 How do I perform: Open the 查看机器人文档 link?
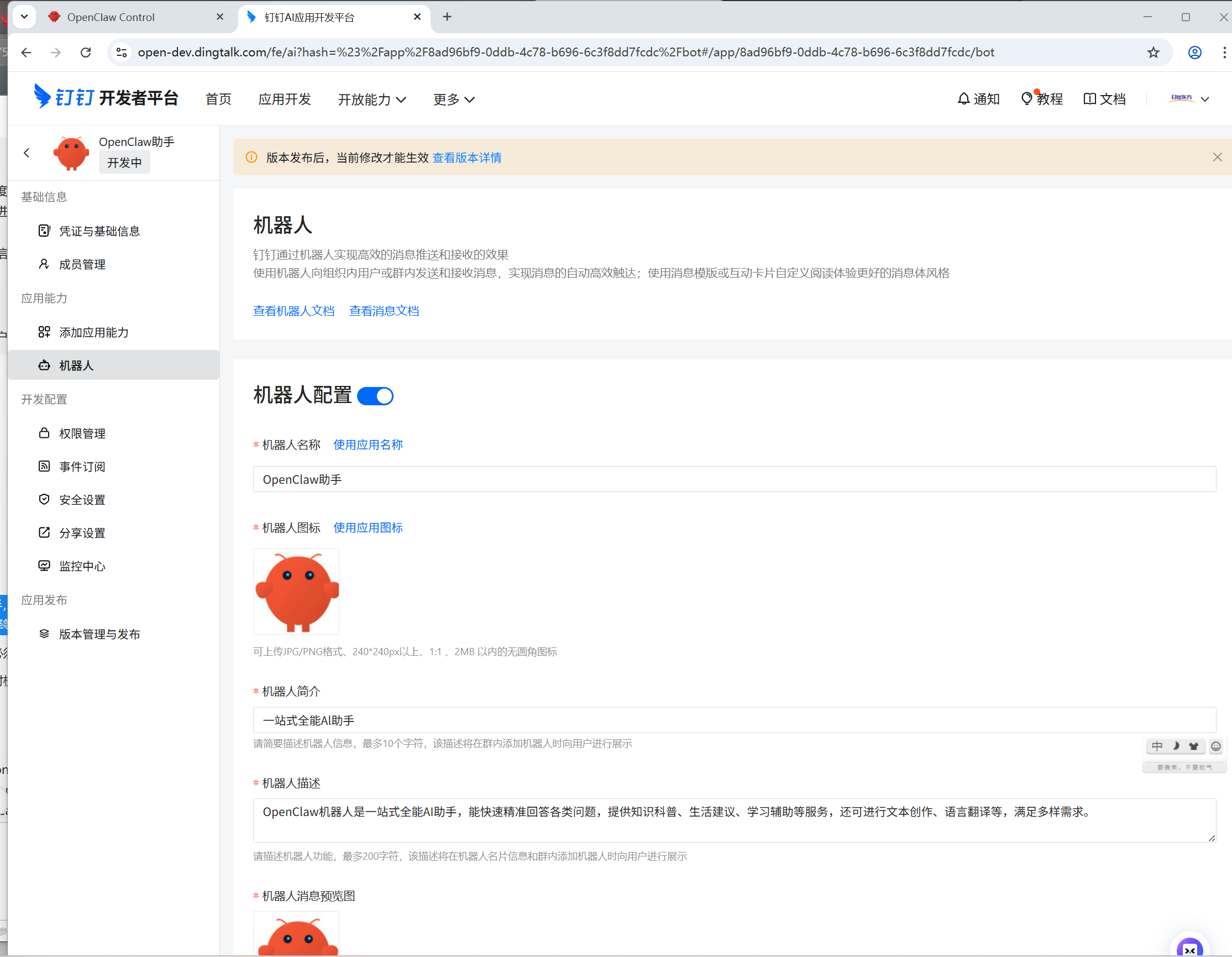[x=294, y=311]
